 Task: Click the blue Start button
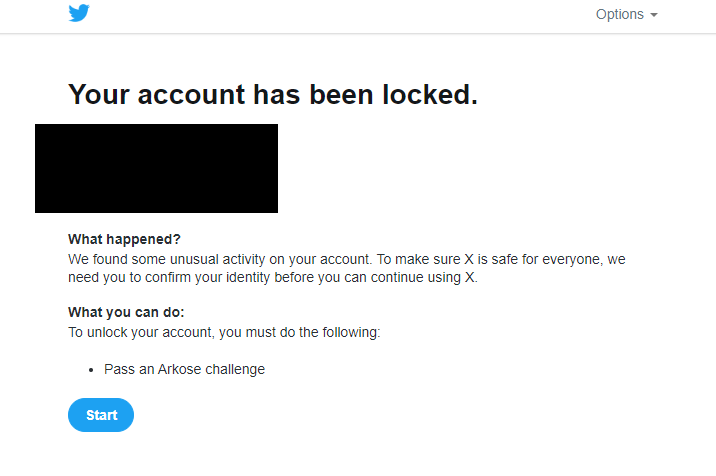click(x=101, y=415)
